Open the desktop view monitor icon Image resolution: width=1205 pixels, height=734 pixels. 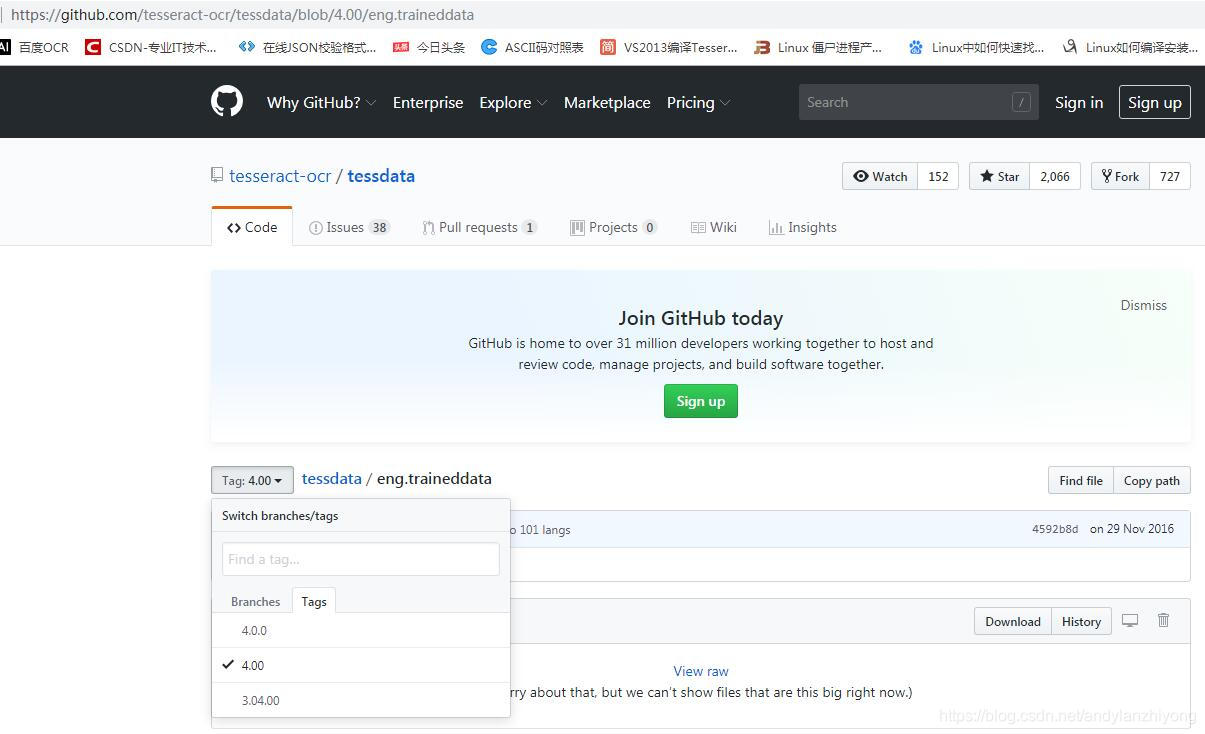coord(1130,621)
